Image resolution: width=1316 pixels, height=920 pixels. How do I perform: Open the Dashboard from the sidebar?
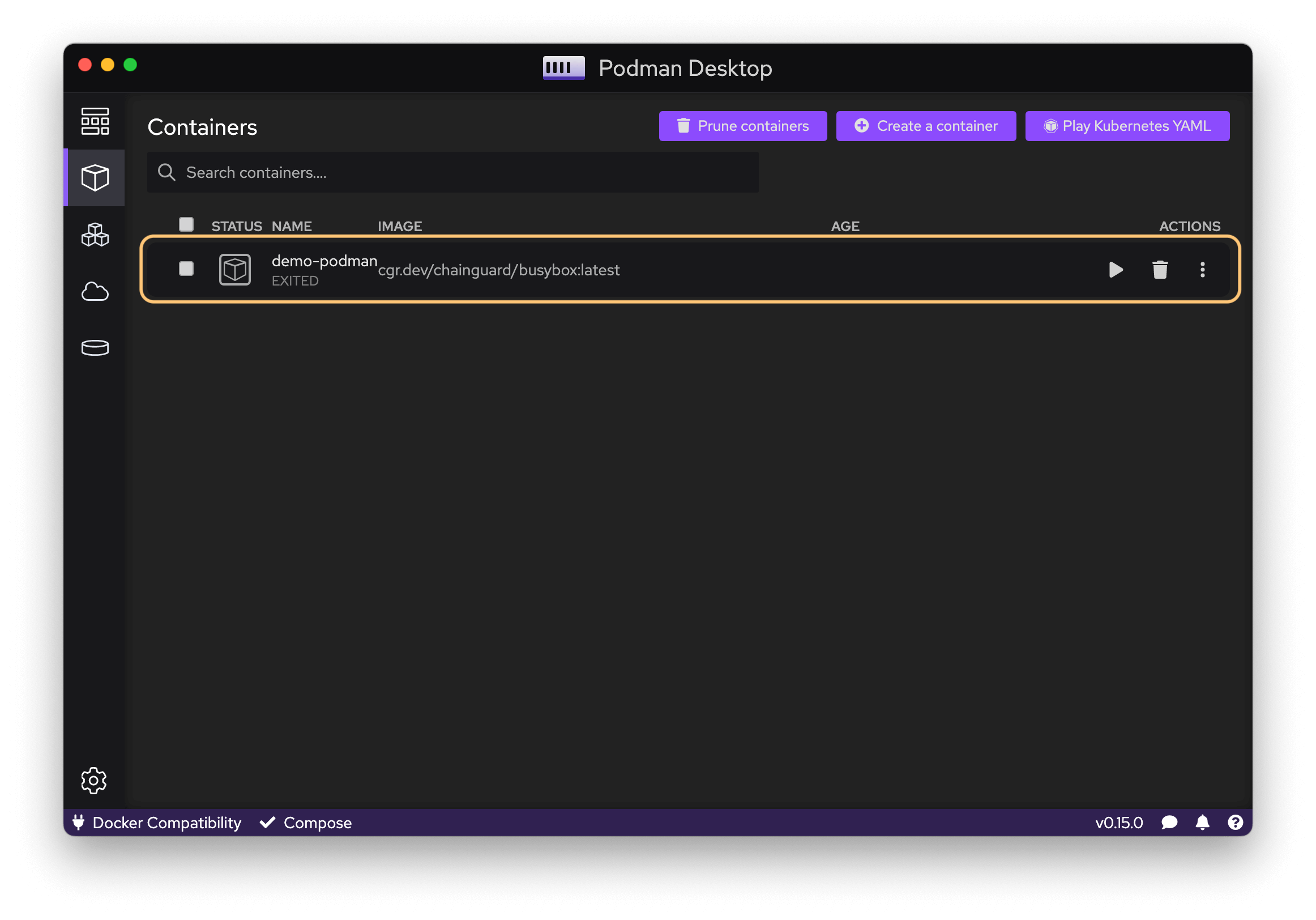tap(95, 122)
